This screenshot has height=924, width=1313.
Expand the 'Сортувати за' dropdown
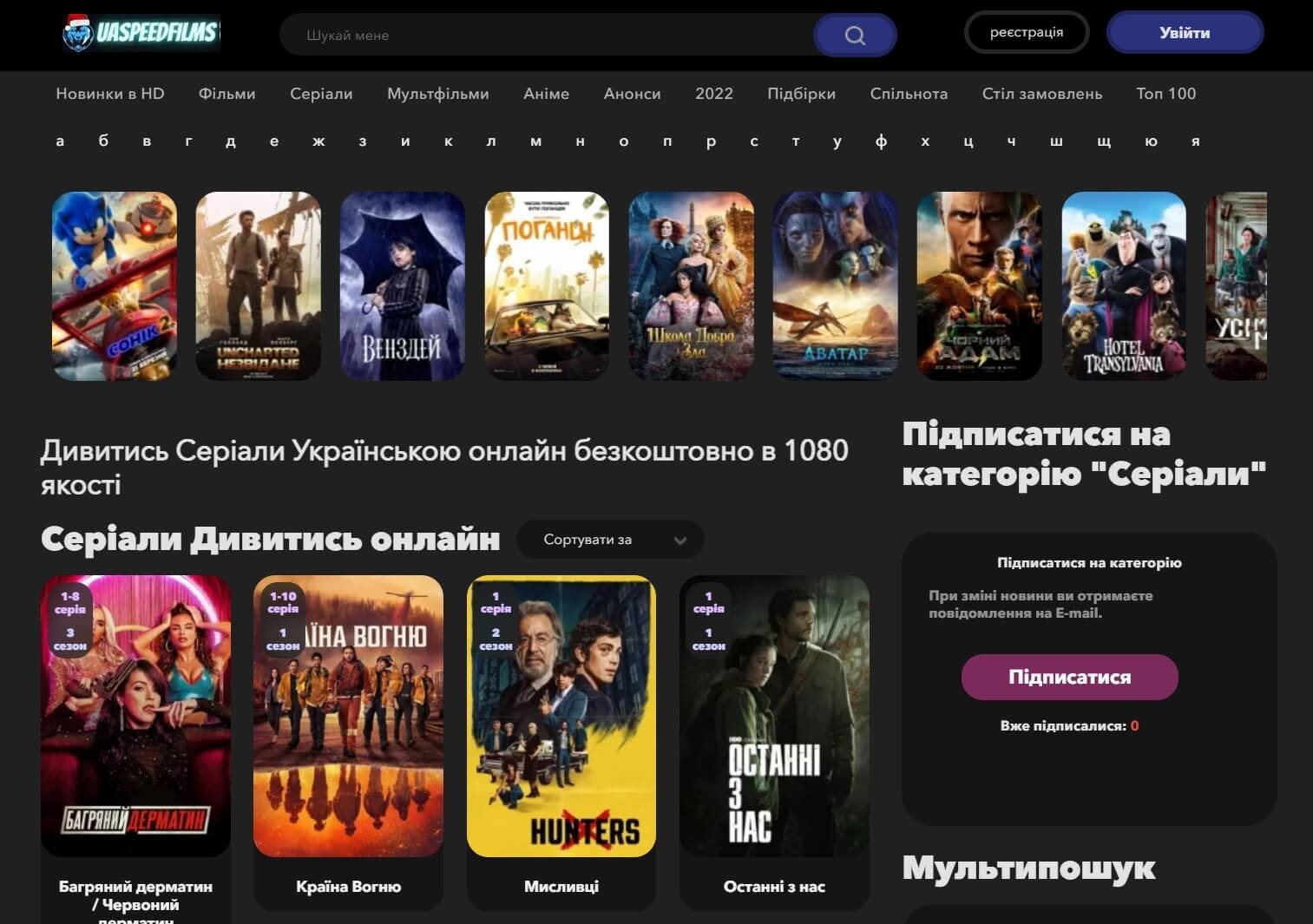610,540
